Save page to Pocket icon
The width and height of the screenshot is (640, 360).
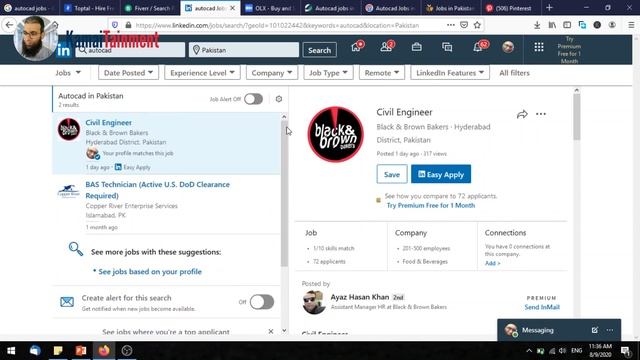[x=464, y=25]
